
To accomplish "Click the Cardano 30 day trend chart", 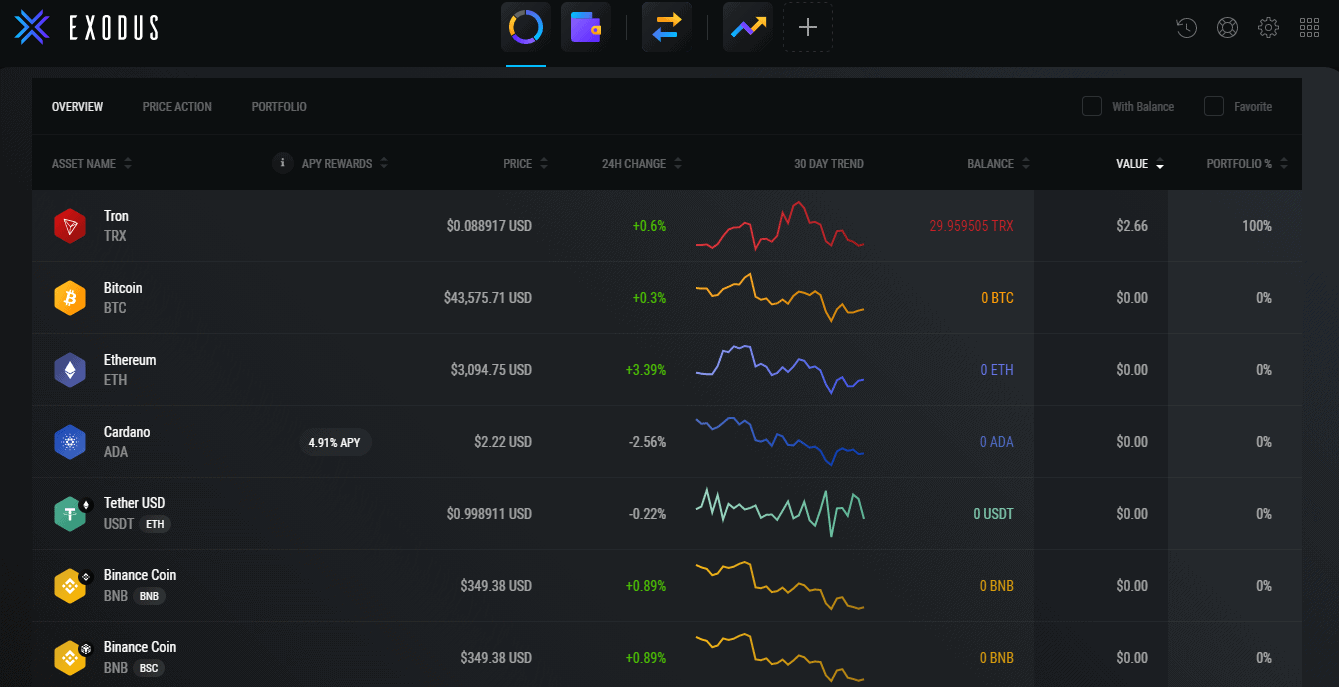I will tap(780, 441).
